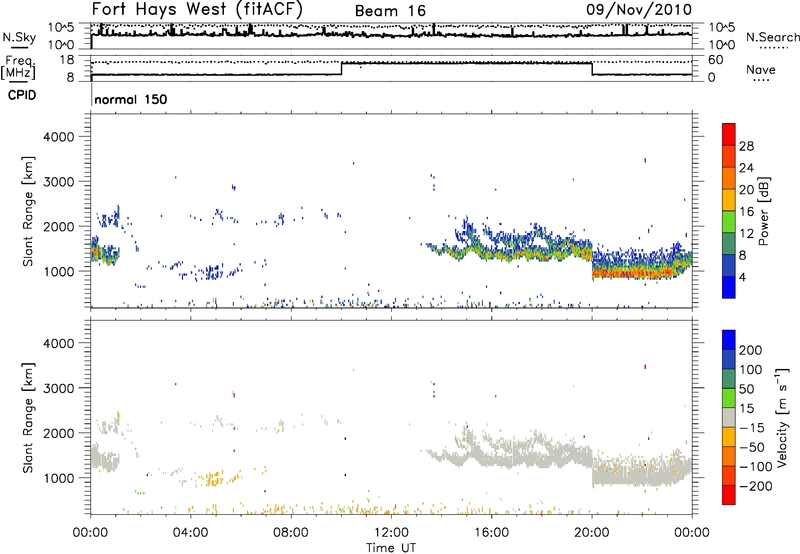This screenshot has height=554, width=800.
Task: Click the gray band in velocity colorbar
Action: 729,417
